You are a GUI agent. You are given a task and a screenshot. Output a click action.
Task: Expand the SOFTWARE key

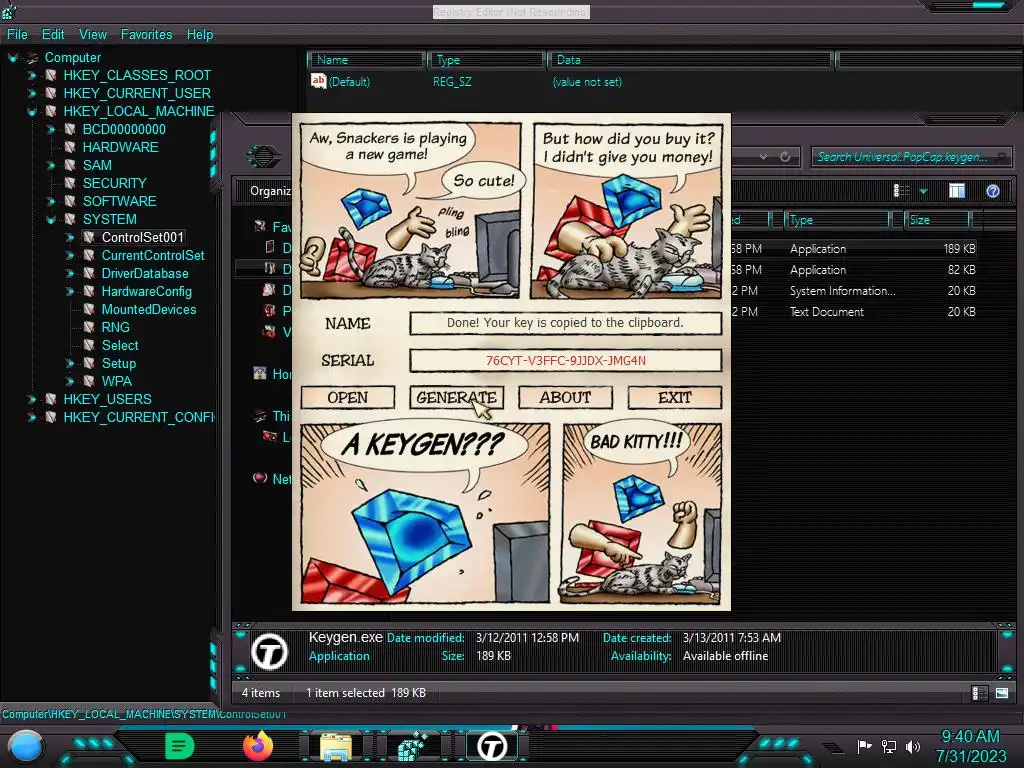point(50,201)
